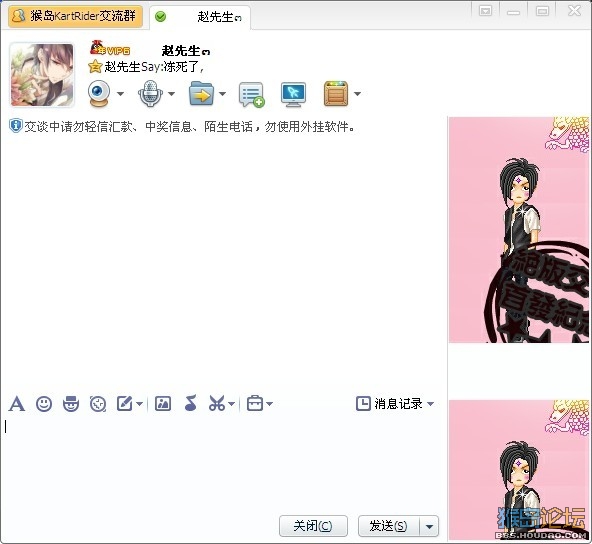The width and height of the screenshot is (592, 544).
Task: Send a window shake nudge
Action: coord(98,404)
